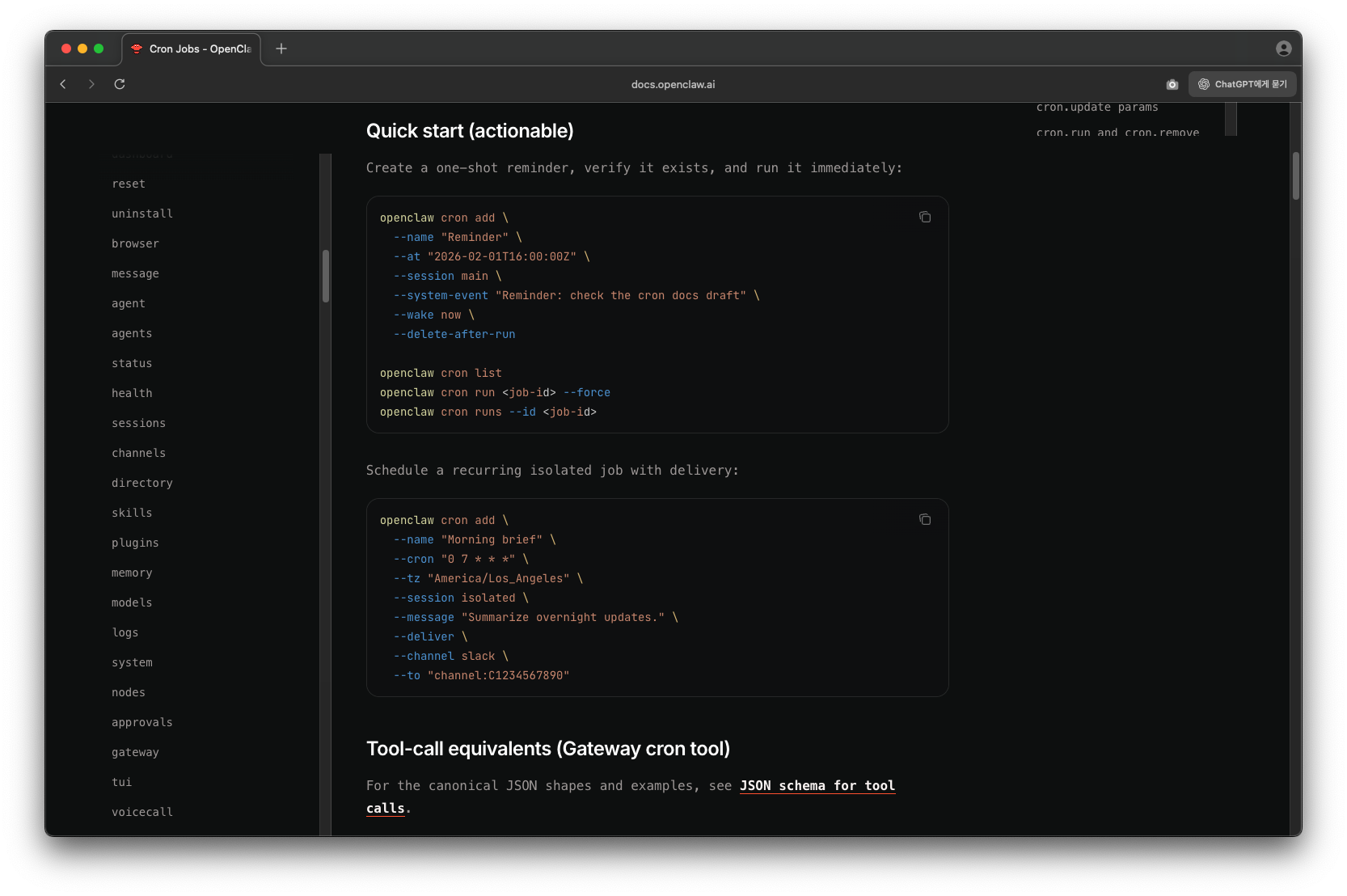
Task: Click the "America/Los_Angeles" timezone string
Action: pyautogui.click(x=498, y=578)
